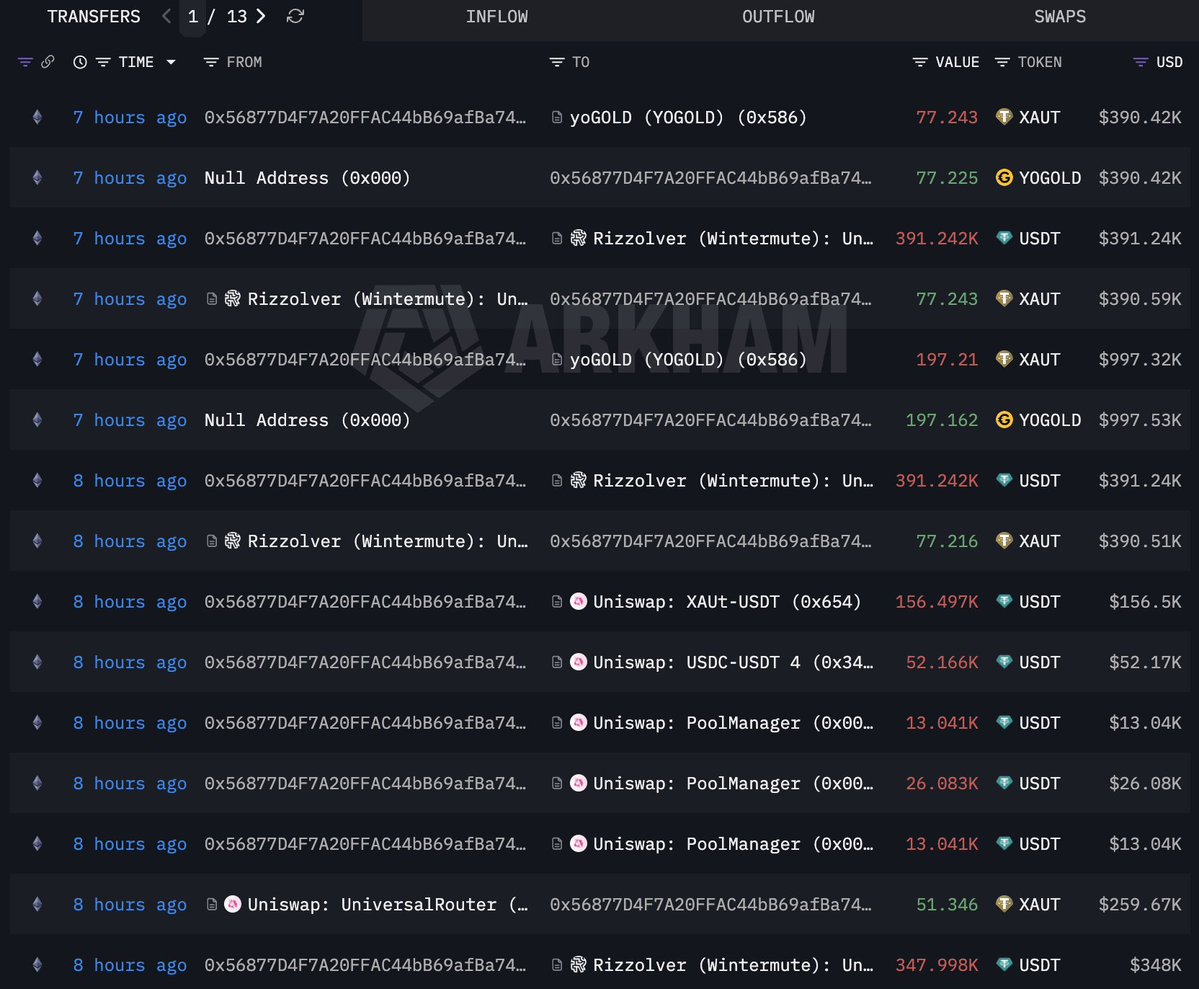Go to next transfers page arrow

(262, 16)
